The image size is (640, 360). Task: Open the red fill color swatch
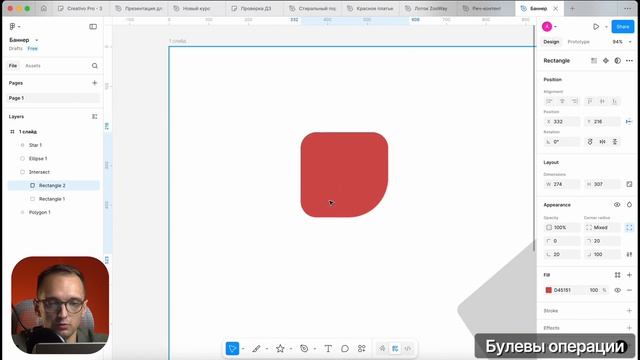point(549,290)
